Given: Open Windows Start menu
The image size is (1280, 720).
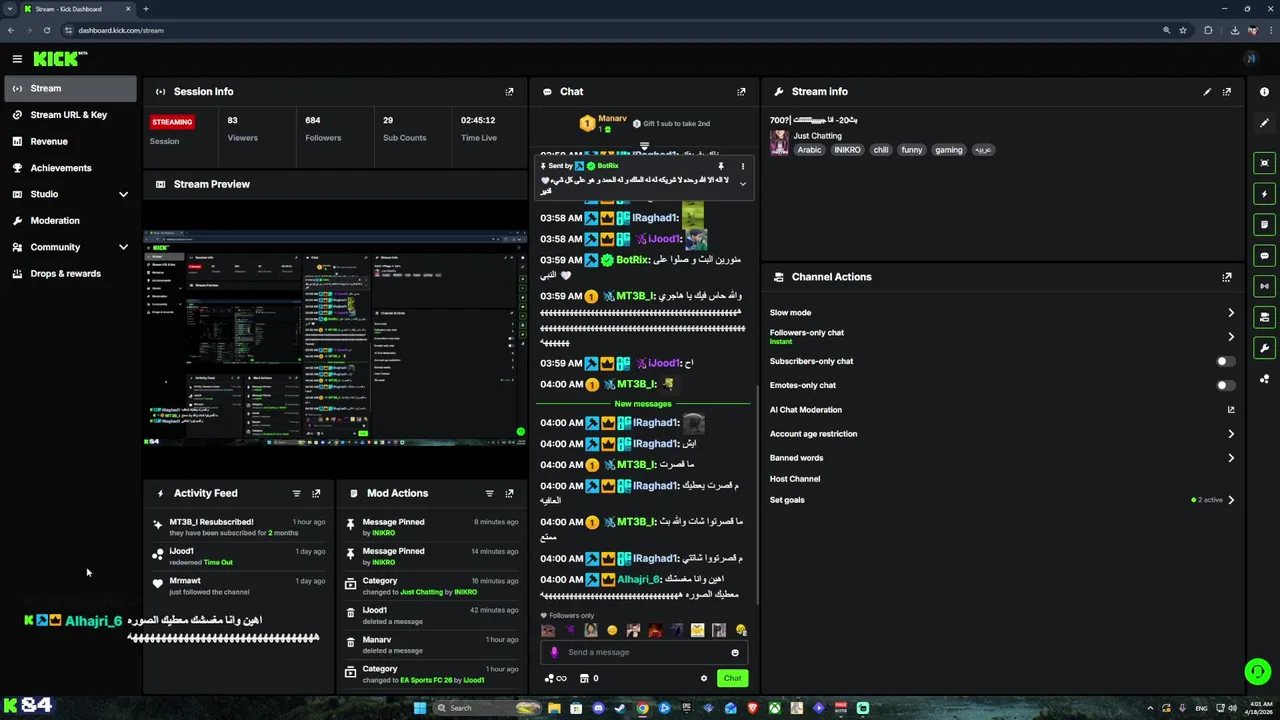Looking at the screenshot, I should click(x=420, y=708).
